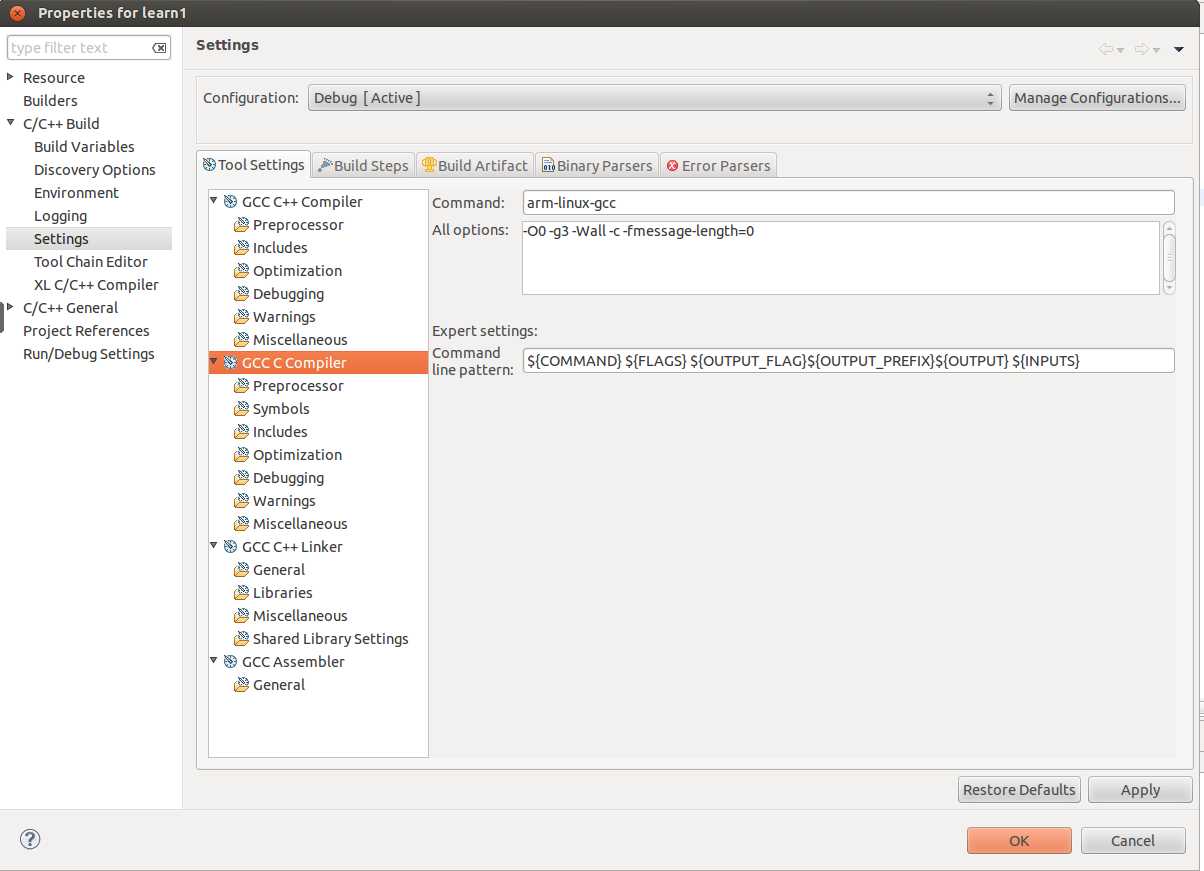Click the Binary Parsers tab icon
Screen dimensions: 1204x871
[x=548, y=166]
